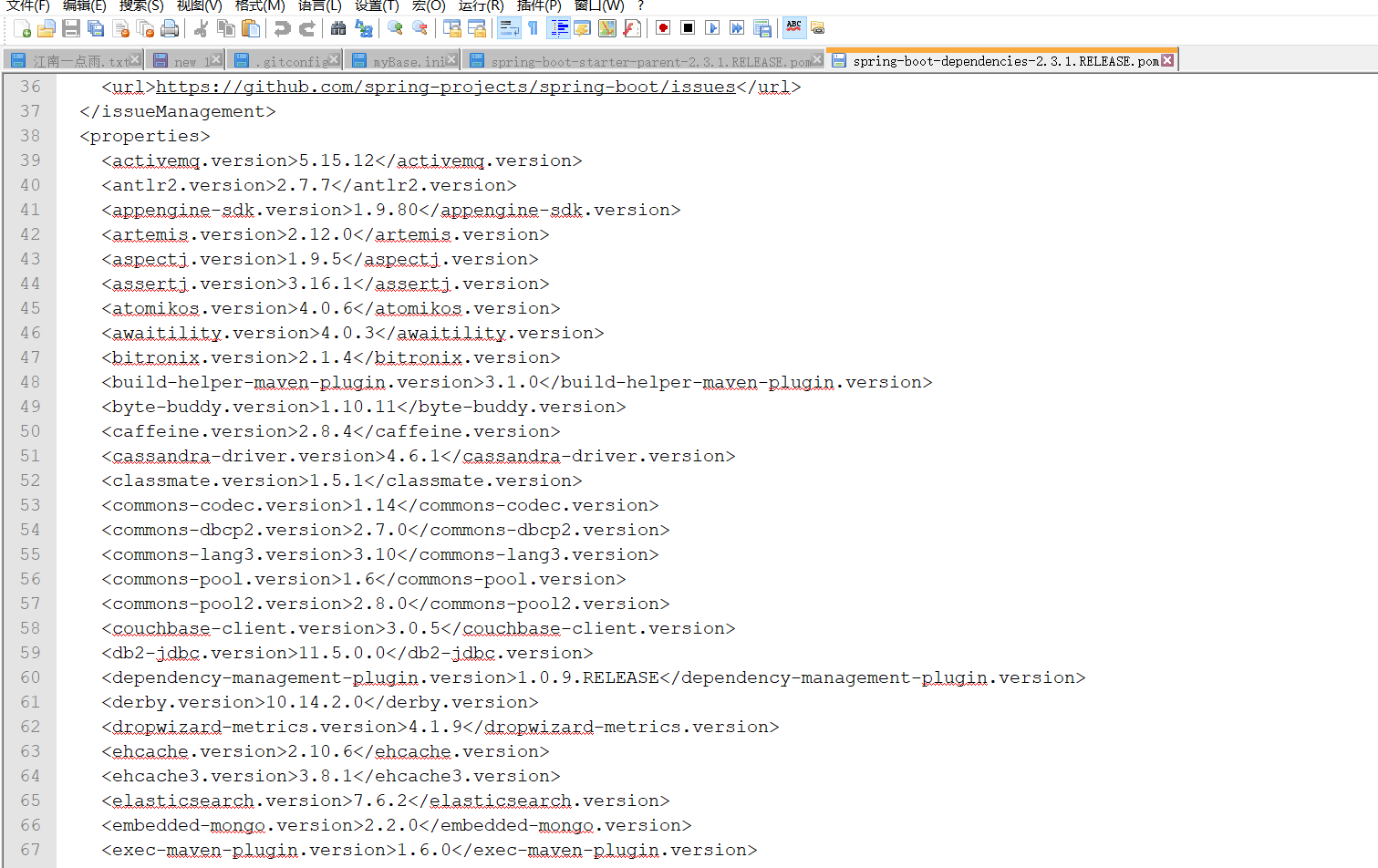Open the 语言(L) menu
This screenshot has height=868, width=1378.
point(320,6)
